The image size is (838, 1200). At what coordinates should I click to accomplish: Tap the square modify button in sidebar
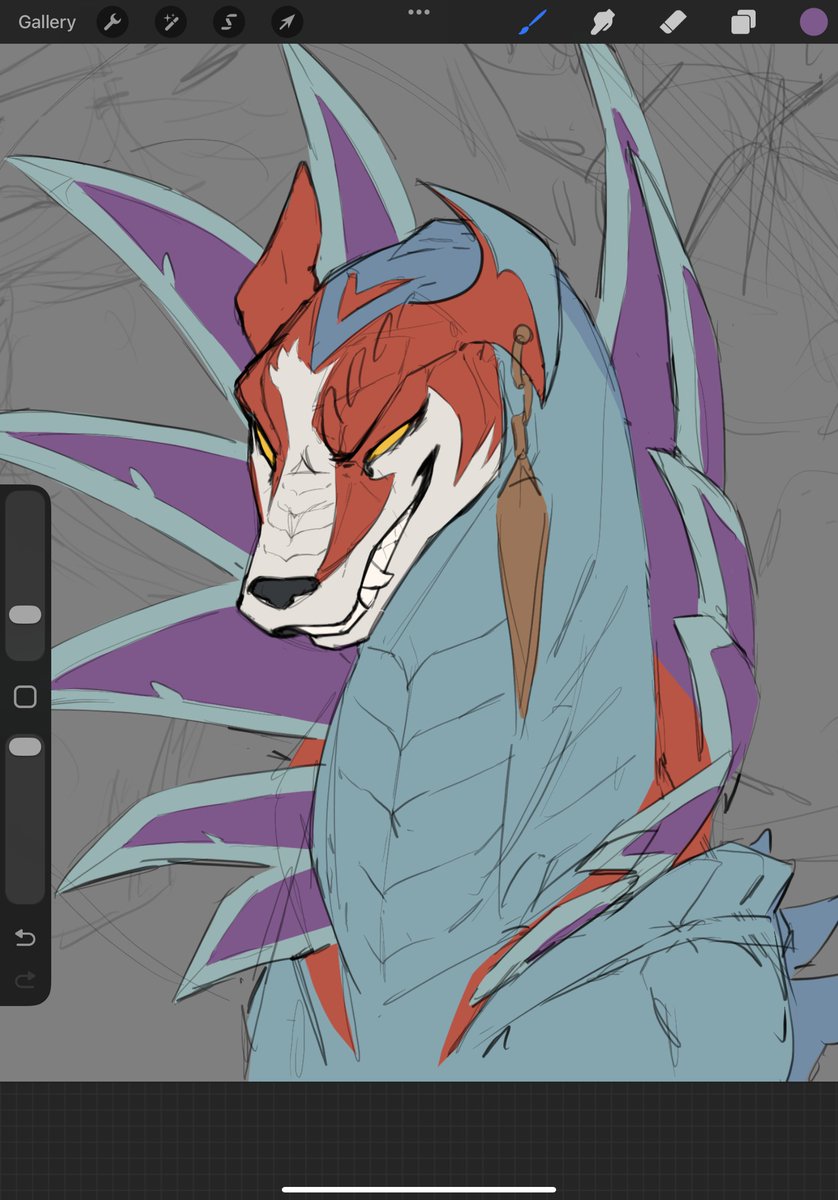(25, 697)
